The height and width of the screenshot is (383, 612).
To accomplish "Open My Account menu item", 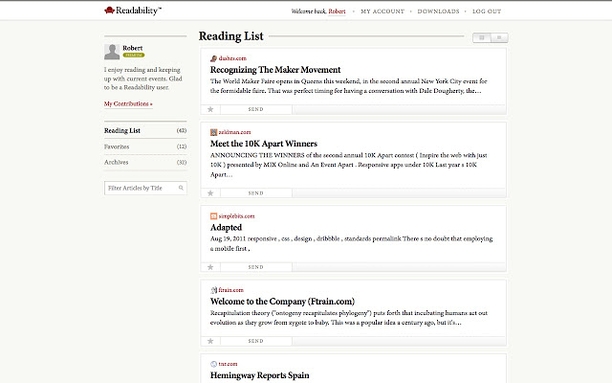I will tap(382, 11).
